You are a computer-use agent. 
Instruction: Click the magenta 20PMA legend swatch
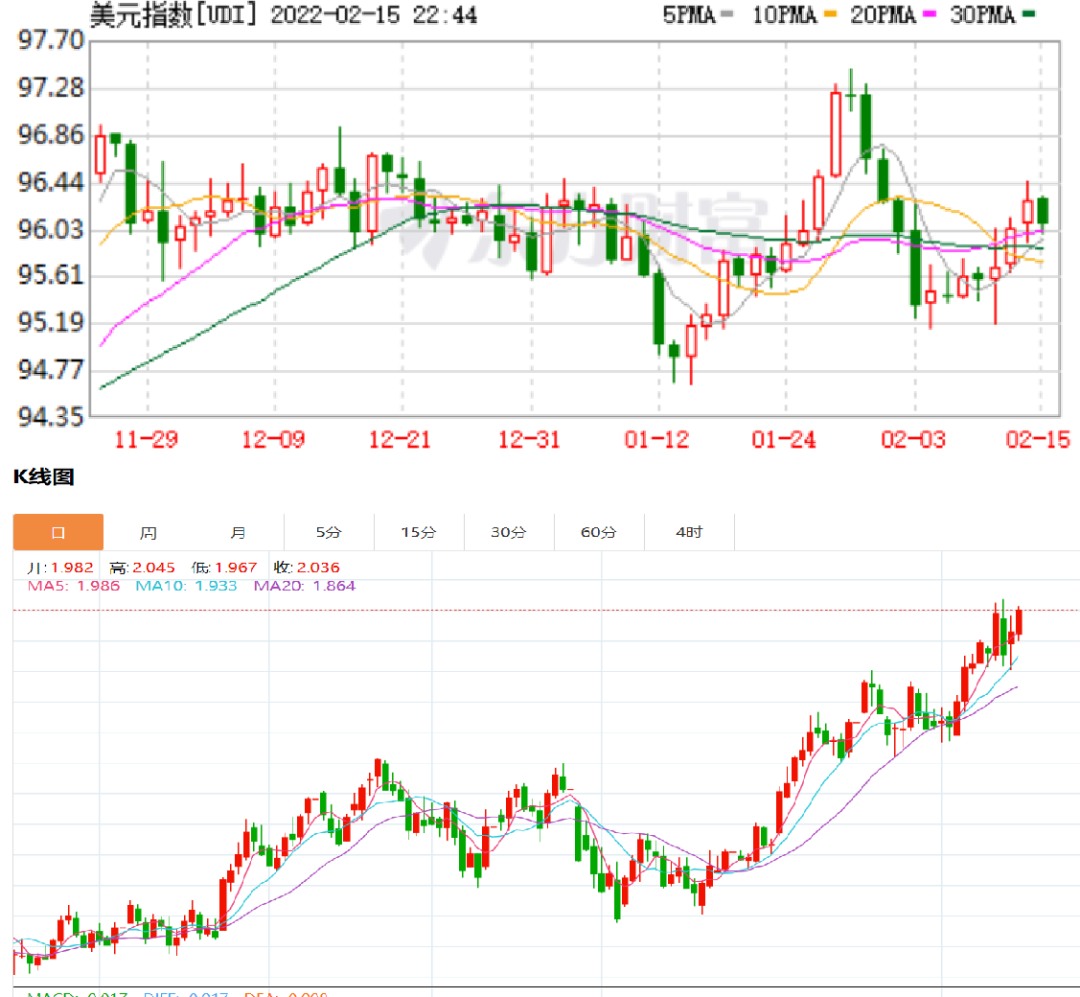tap(929, 14)
